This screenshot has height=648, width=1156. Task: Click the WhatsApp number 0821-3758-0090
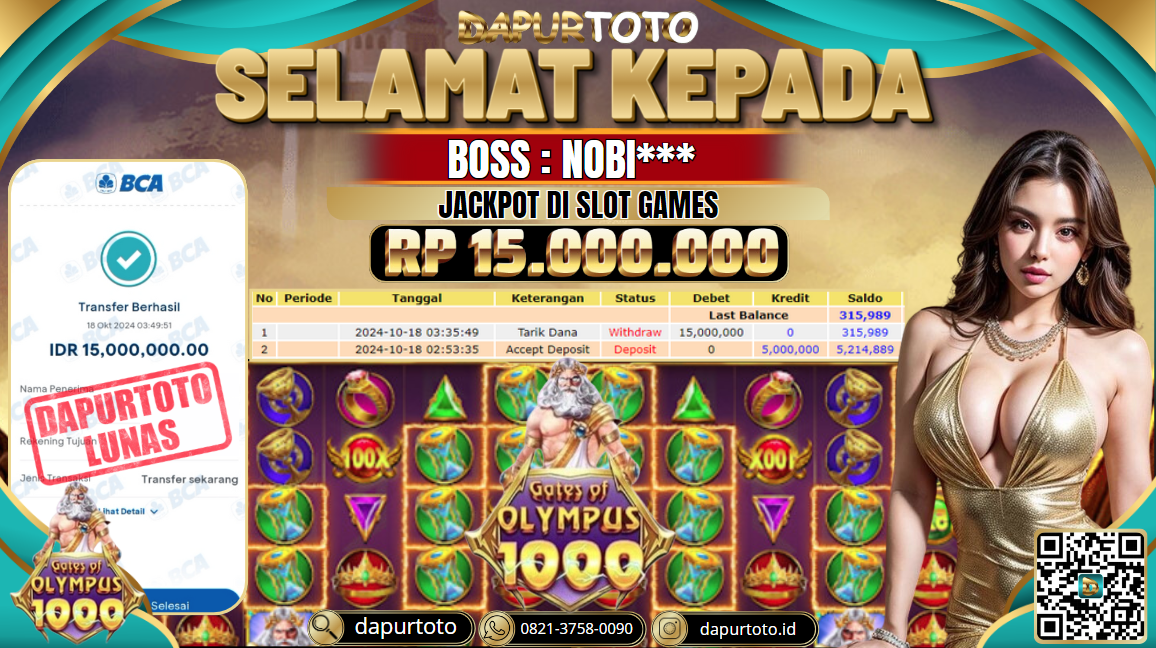(576, 629)
